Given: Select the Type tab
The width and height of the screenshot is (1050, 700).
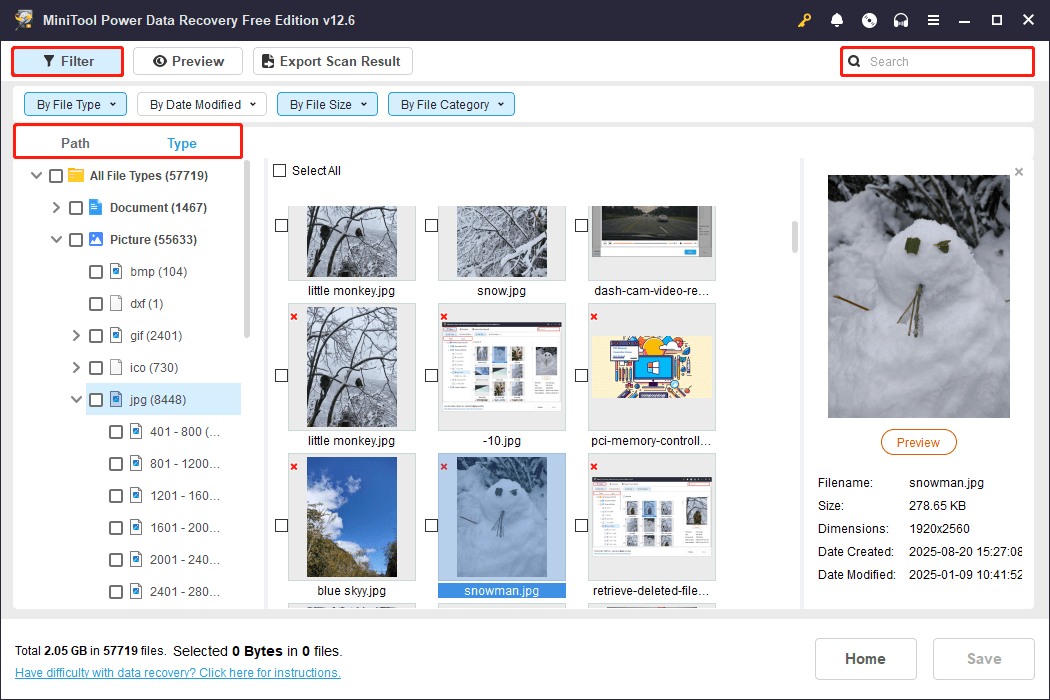Looking at the screenshot, I should [x=182, y=143].
